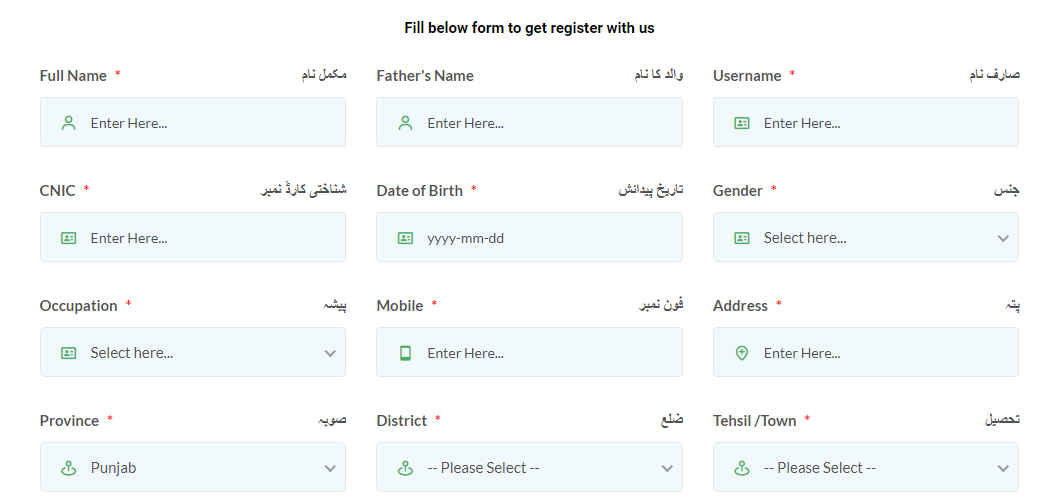
Task: Click the person icon in Father's Name field
Action: pyautogui.click(x=405, y=123)
